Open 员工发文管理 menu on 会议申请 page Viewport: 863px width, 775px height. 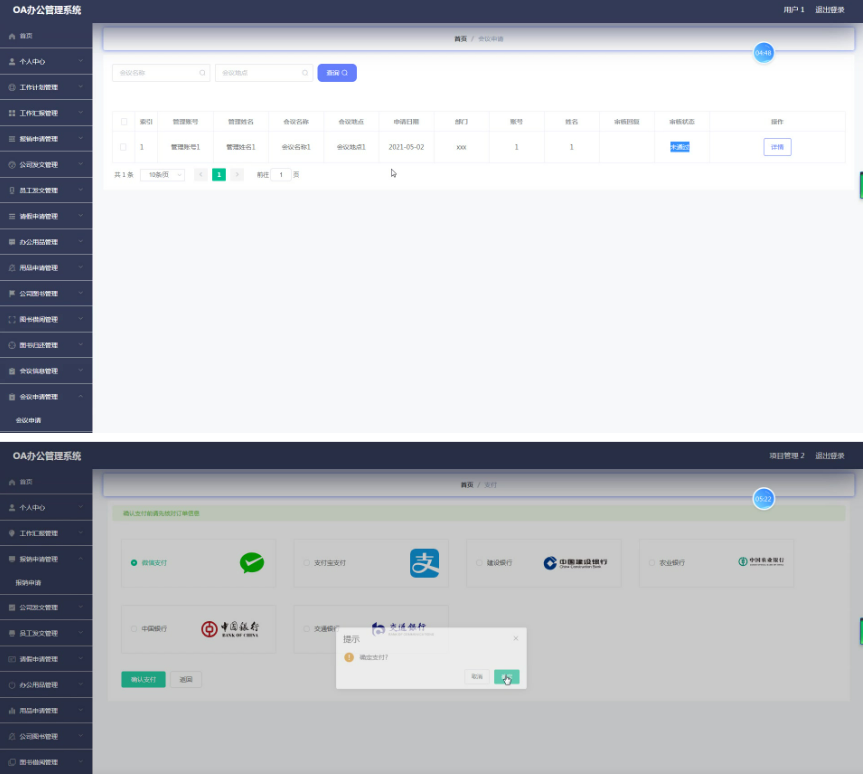(46, 190)
